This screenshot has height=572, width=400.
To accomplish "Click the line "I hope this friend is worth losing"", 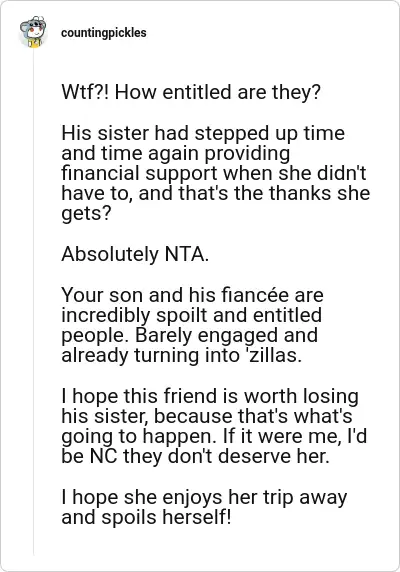I will pos(210,396).
